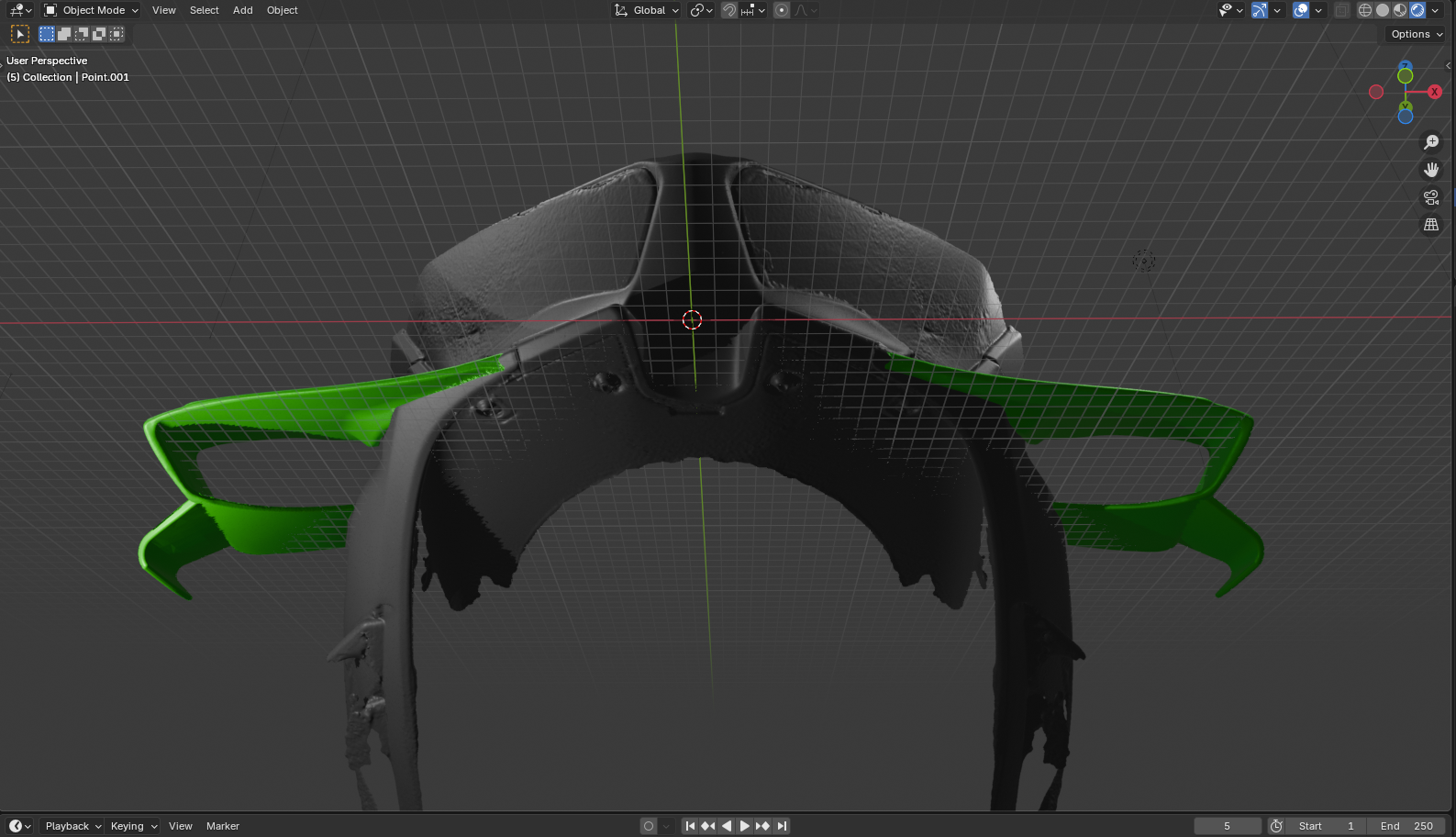This screenshot has height=837, width=1456.
Task: Toggle viewport gizmos display
Action: coord(1260,10)
